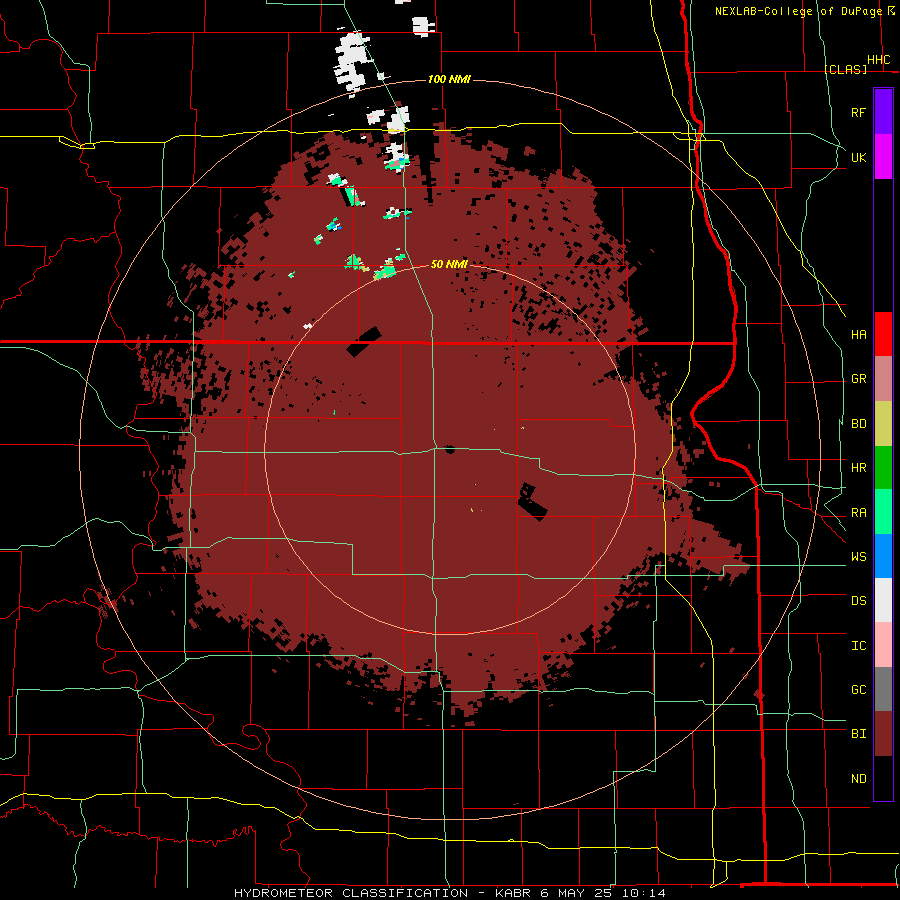Image resolution: width=900 pixels, height=900 pixels.
Task: Select the IC light pink legend swatch
Action: click(883, 645)
